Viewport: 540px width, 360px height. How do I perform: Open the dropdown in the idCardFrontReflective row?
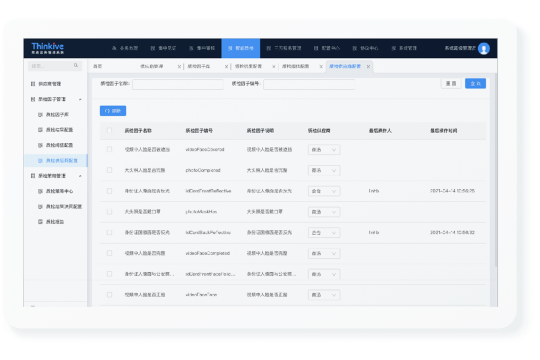pyautogui.click(x=324, y=191)
